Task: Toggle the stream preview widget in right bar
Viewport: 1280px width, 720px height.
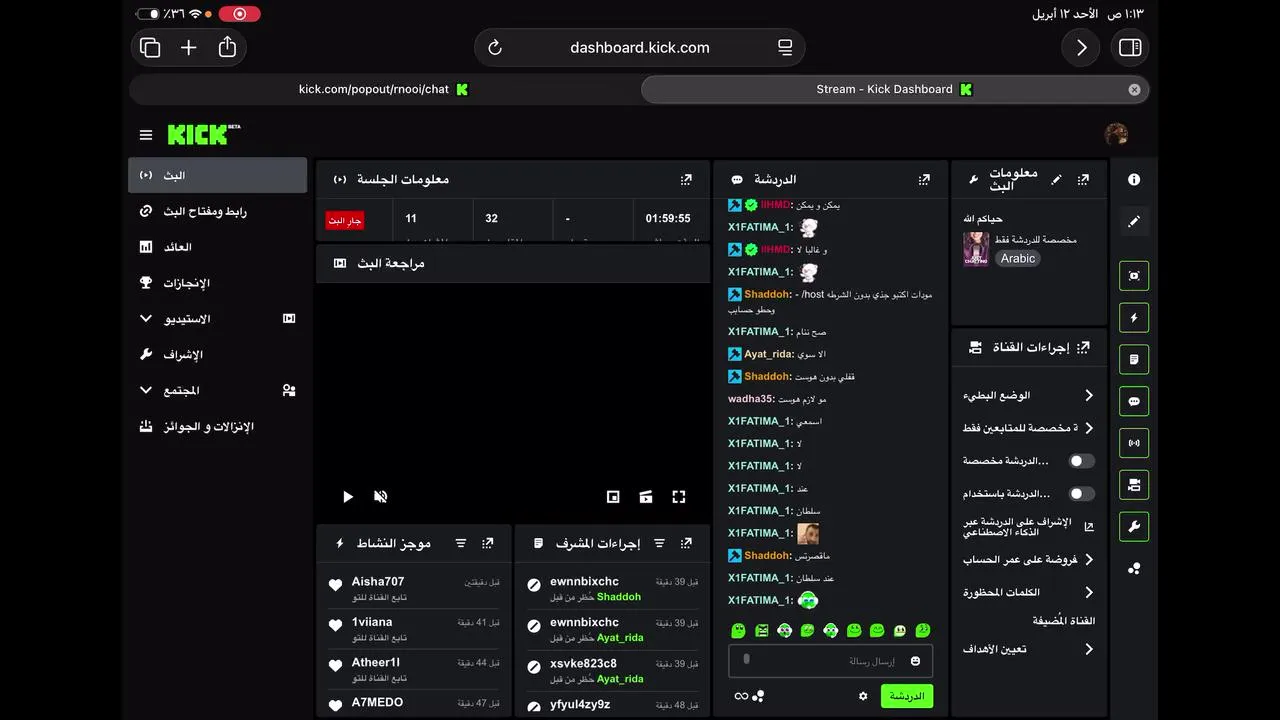Action: [1134, 275]
